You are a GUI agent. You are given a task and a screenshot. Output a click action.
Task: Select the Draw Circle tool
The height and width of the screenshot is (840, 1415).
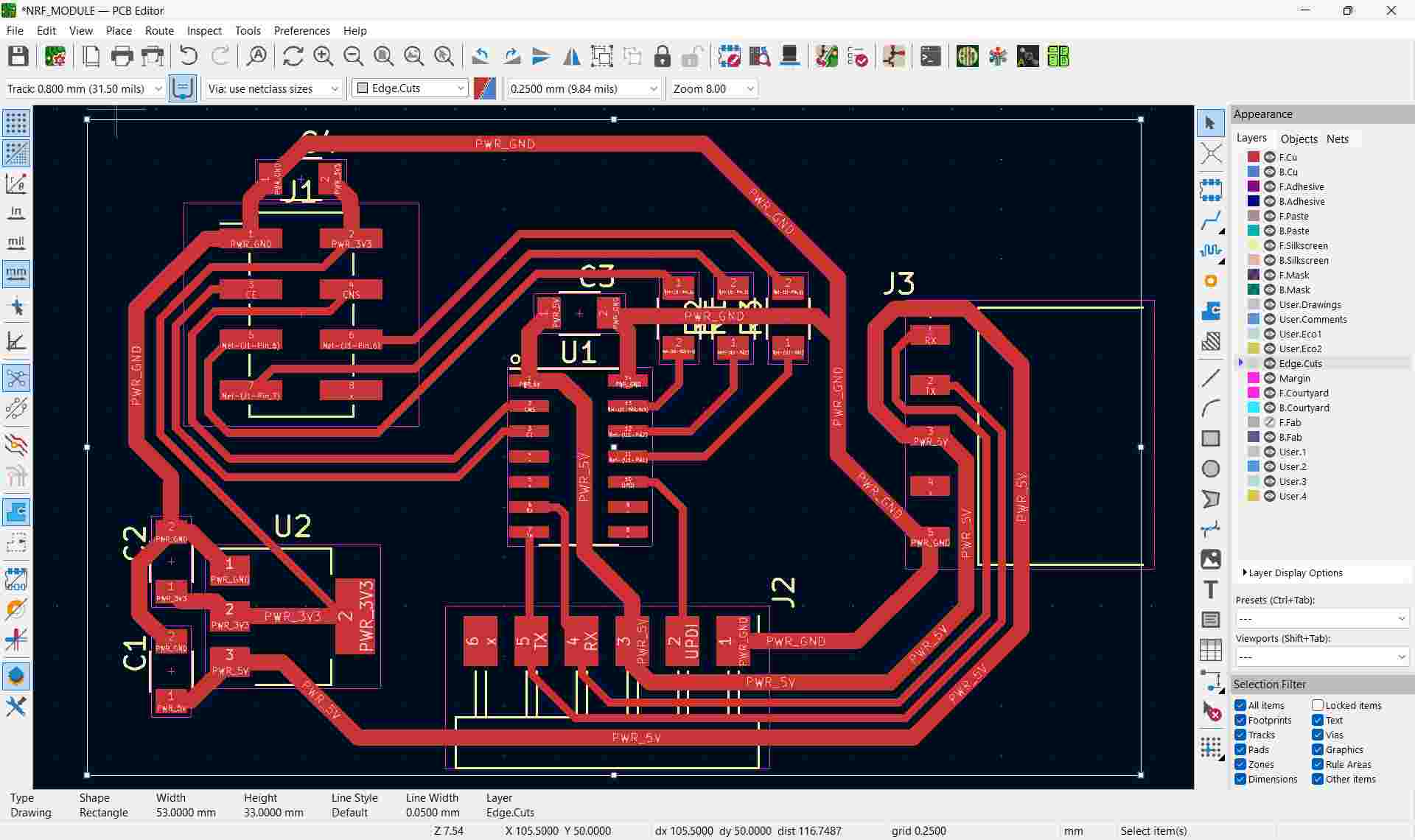click(x=1210, y=469)
